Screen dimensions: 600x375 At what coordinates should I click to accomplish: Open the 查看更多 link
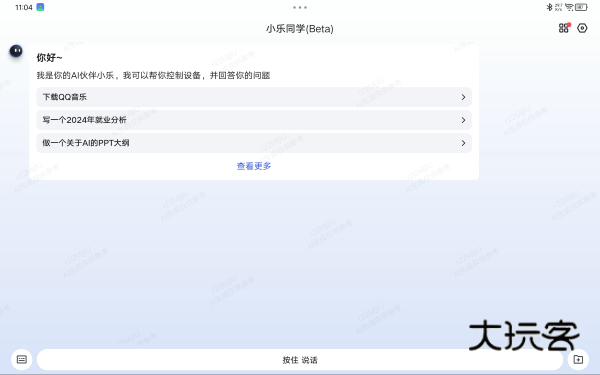click(x=254, y=166)
